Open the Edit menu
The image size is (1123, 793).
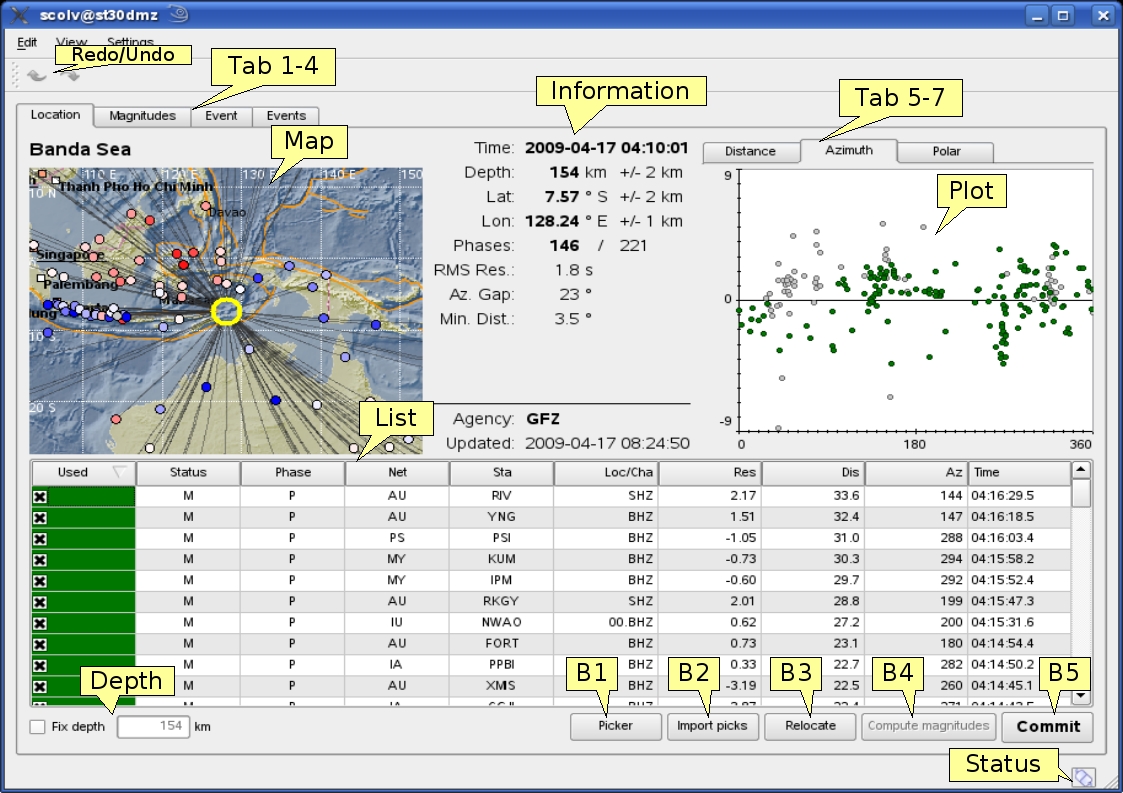click(x=27, y=43)
